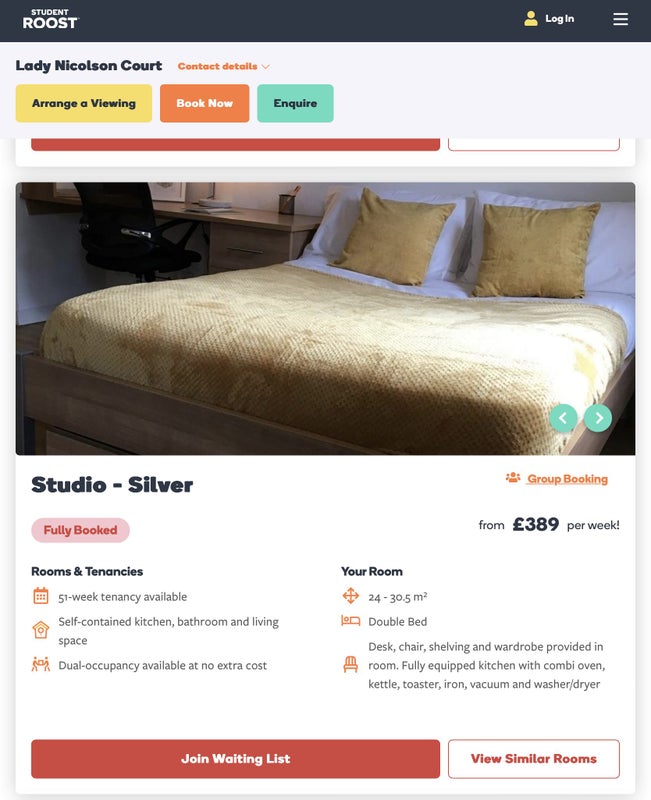Click the dual-occupancy people icon
Screen dimensions: 651x800
pyautogui.click(x=41, y=664)
